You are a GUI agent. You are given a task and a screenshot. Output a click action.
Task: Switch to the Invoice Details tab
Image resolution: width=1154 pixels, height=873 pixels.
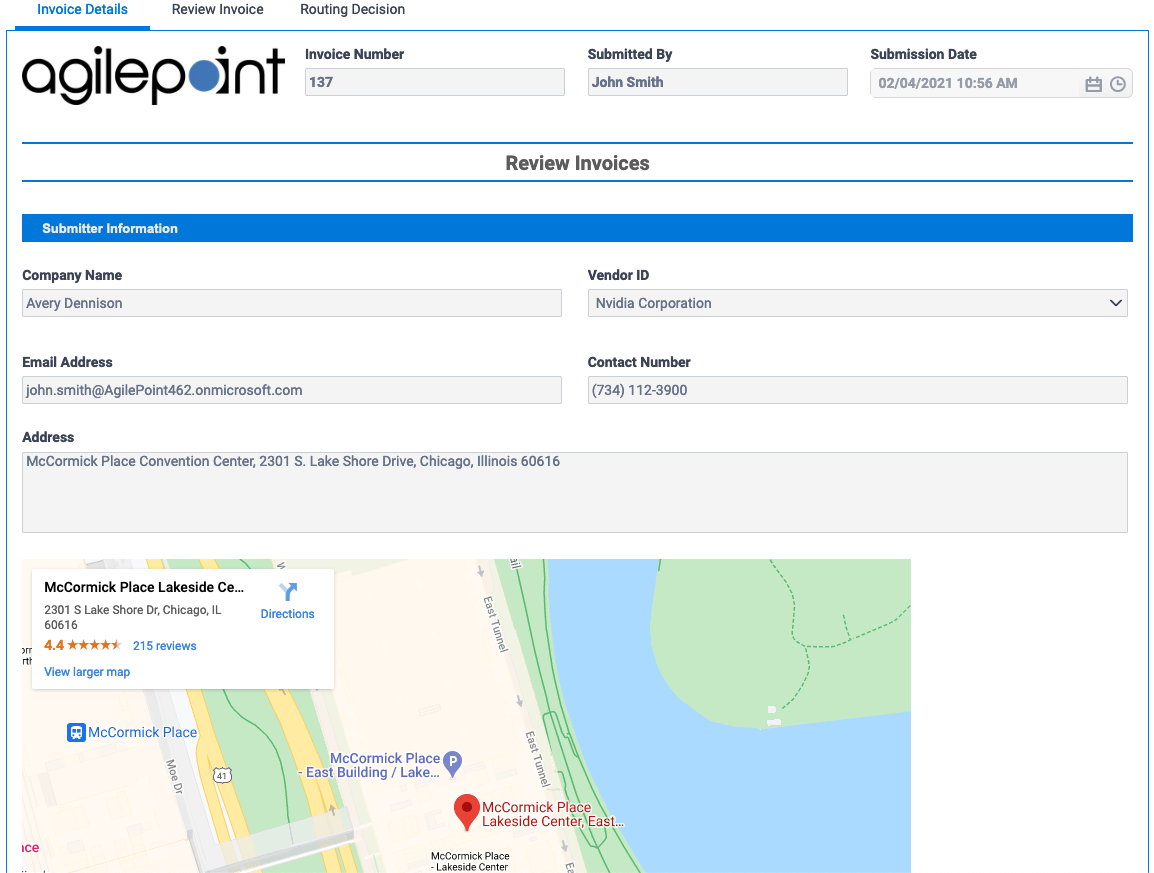pyautogui.click(x=82, y=10)
